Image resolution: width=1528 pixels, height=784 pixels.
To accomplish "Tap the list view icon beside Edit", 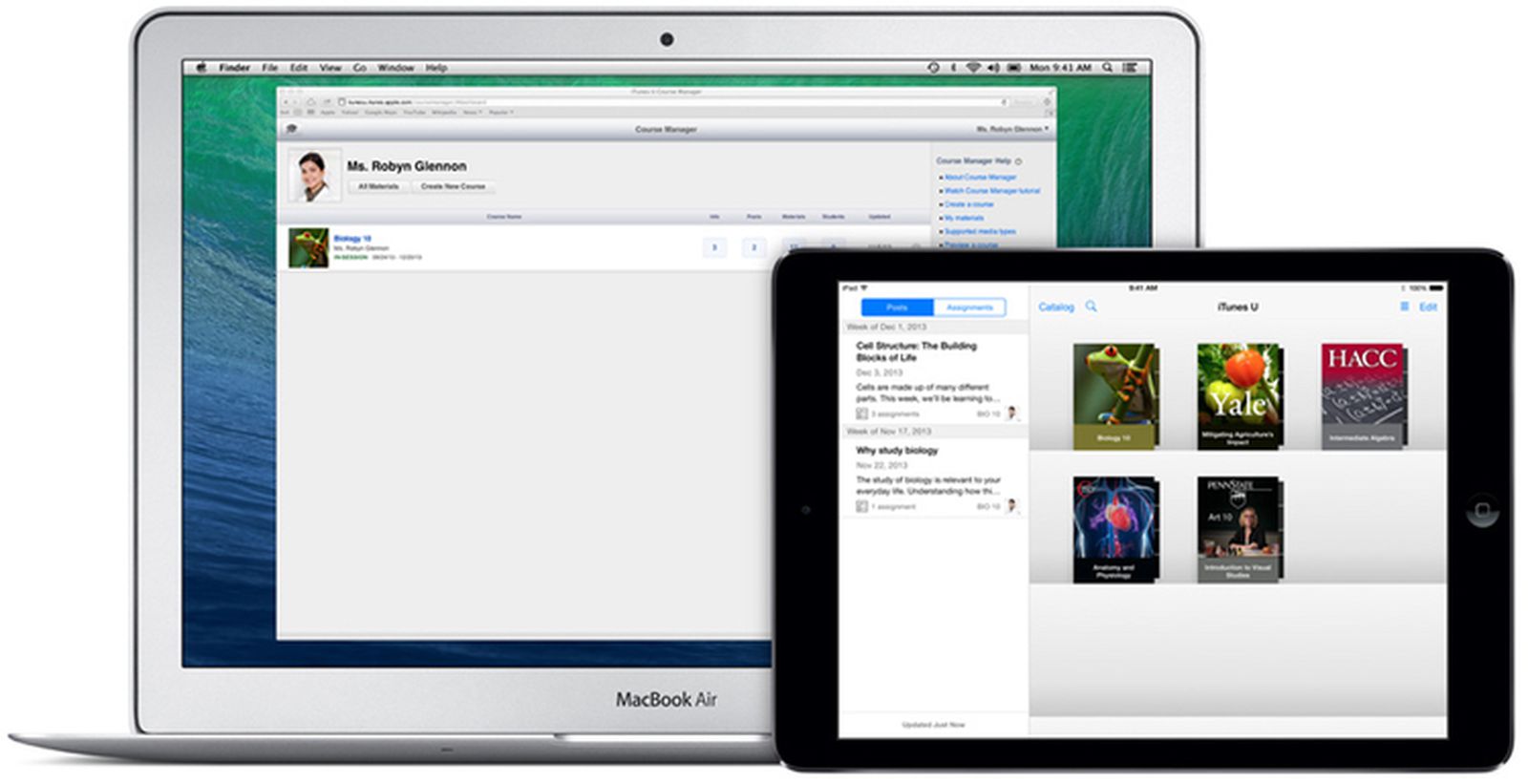I will click(x=1404, y=307).
